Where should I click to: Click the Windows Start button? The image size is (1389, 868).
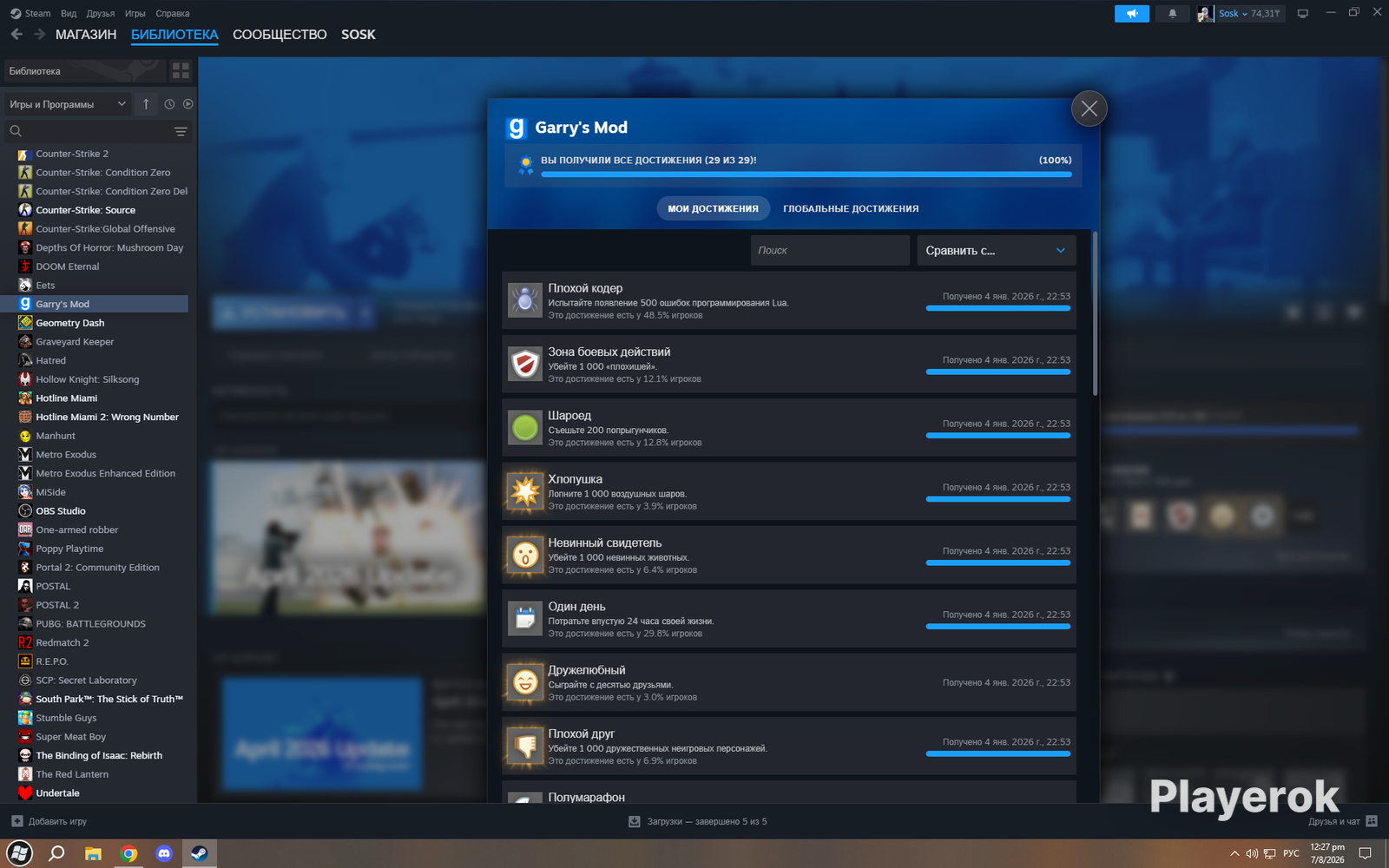pos(20,853)
